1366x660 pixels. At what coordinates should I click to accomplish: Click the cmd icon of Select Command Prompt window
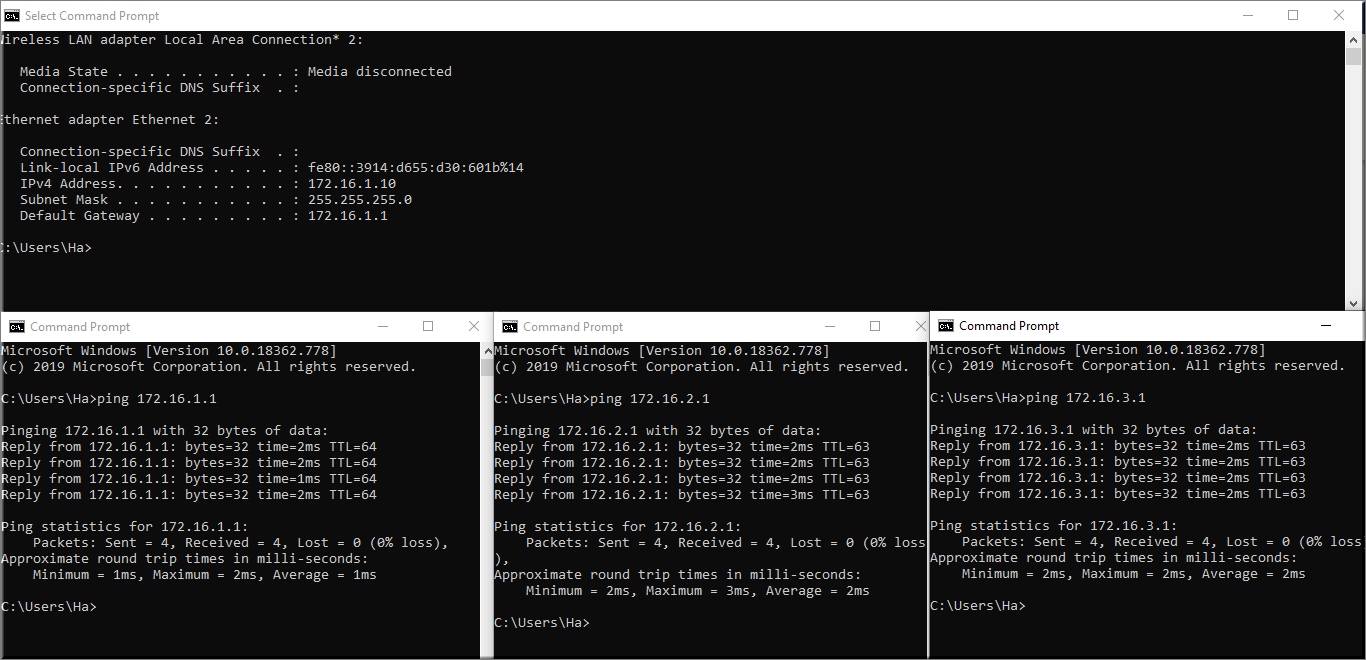(12, 16)
